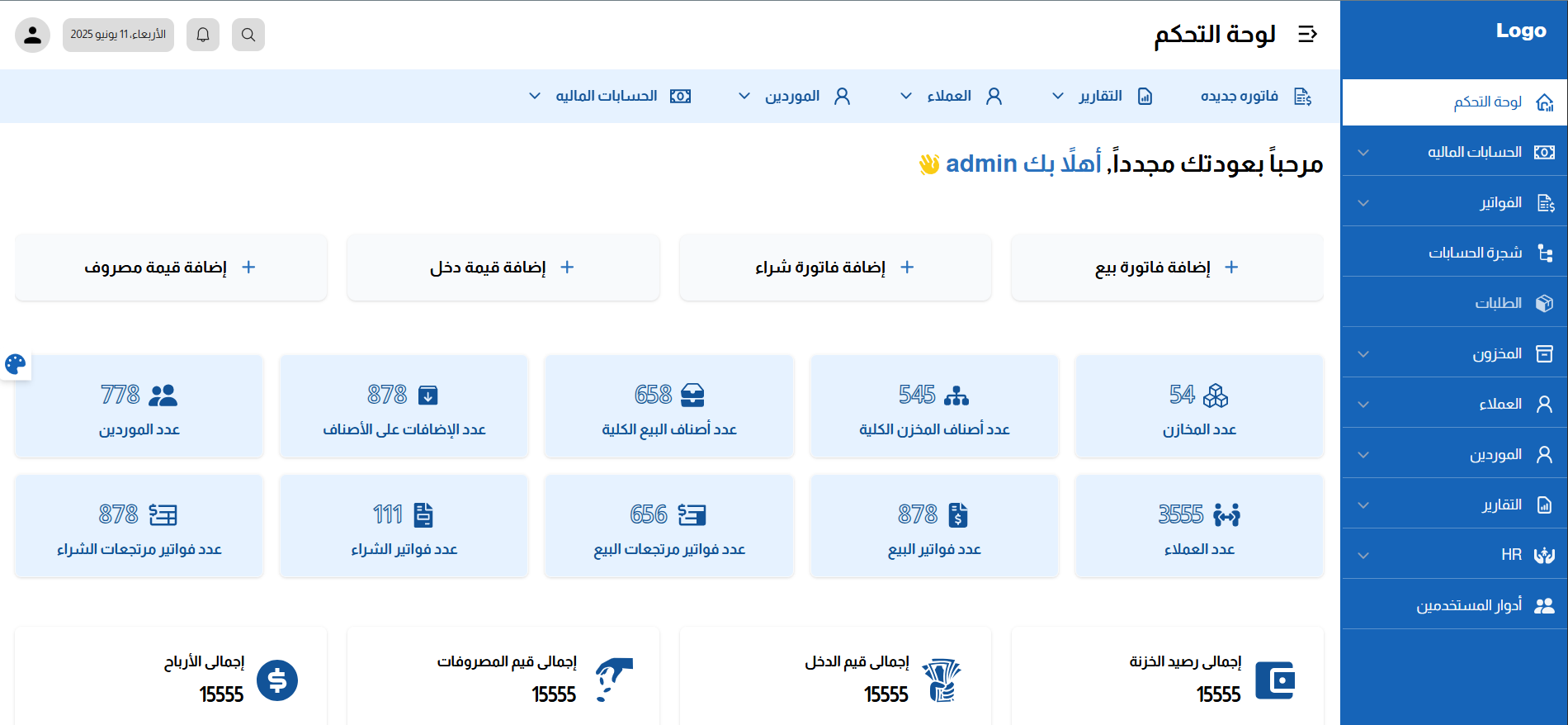
Task: Click the report icon beside sidebar التقارير
Action: tap(1545, 505)
